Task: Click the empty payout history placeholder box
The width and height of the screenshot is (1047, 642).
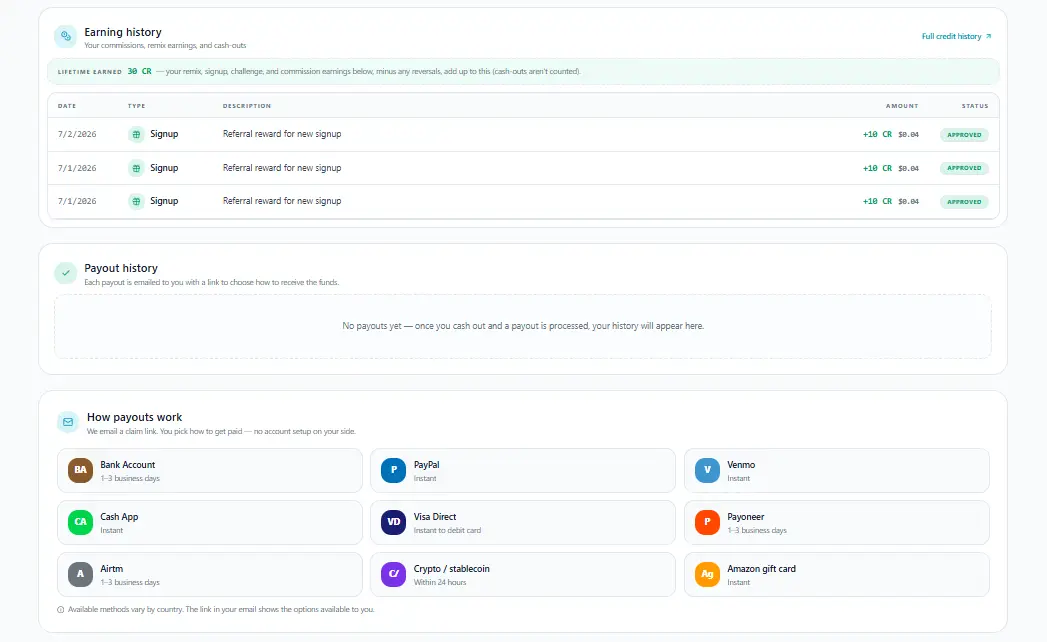Action: (x=523, y=326)
